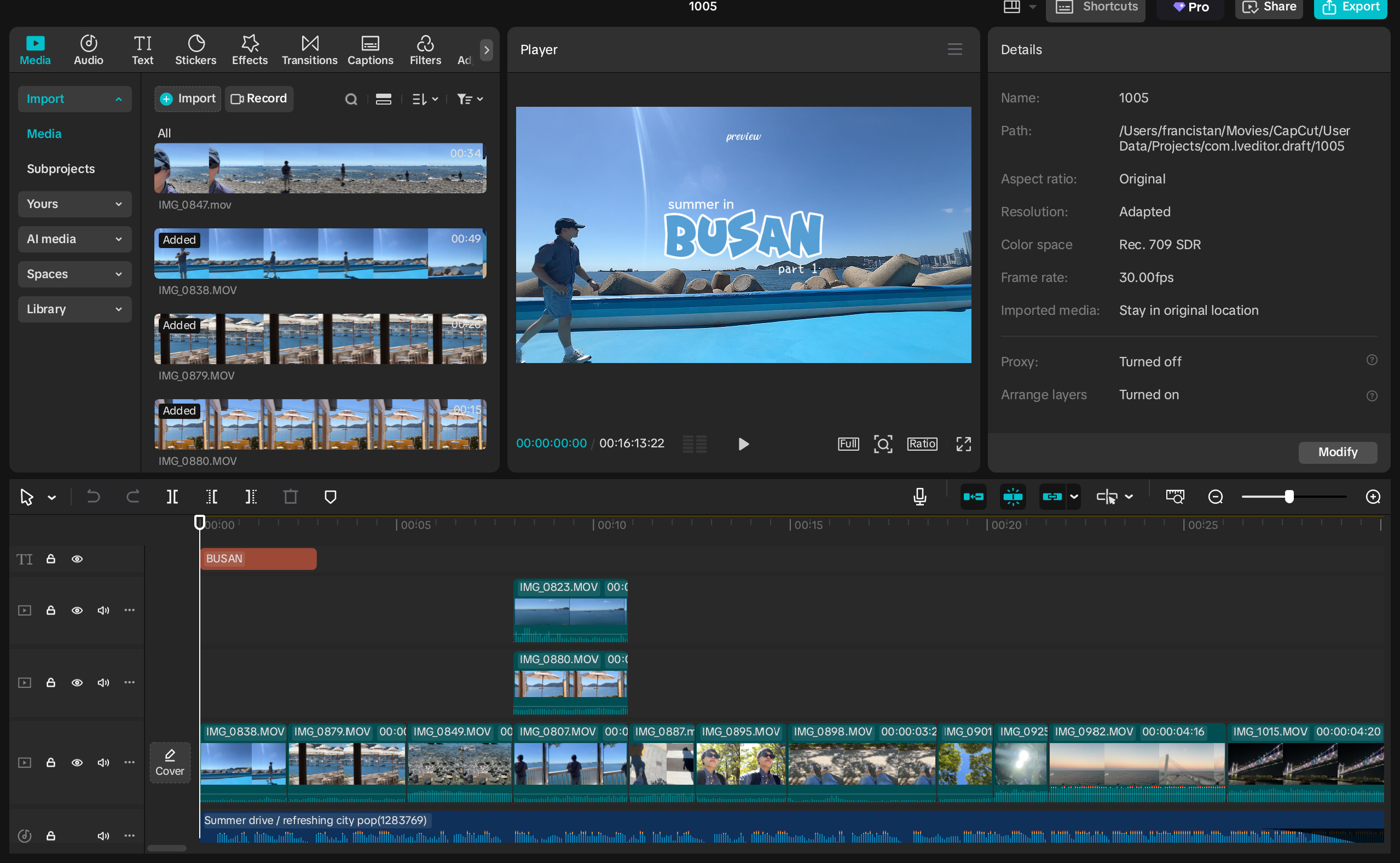Switch to the Transitions tab
Screen dimensions: 1400x863
click(x=309, y=50)
